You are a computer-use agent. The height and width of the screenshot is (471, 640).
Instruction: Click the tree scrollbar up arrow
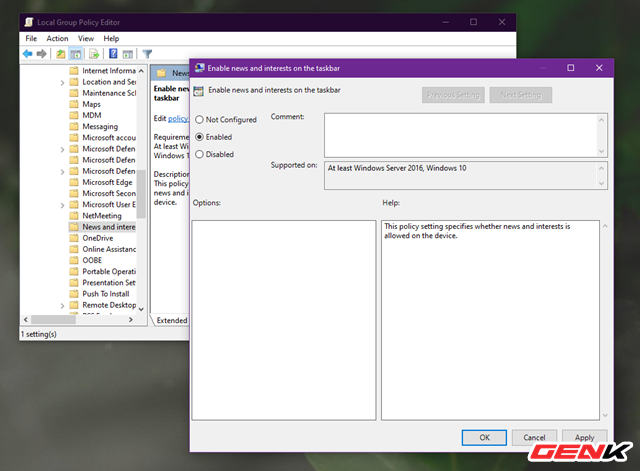pos(141,71)
